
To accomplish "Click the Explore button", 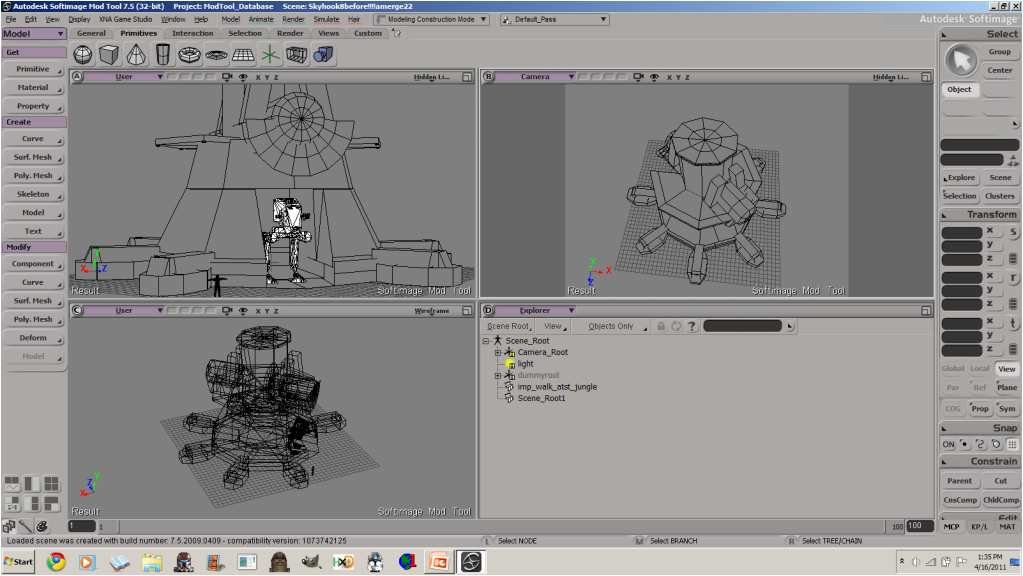I will (960, 177).
